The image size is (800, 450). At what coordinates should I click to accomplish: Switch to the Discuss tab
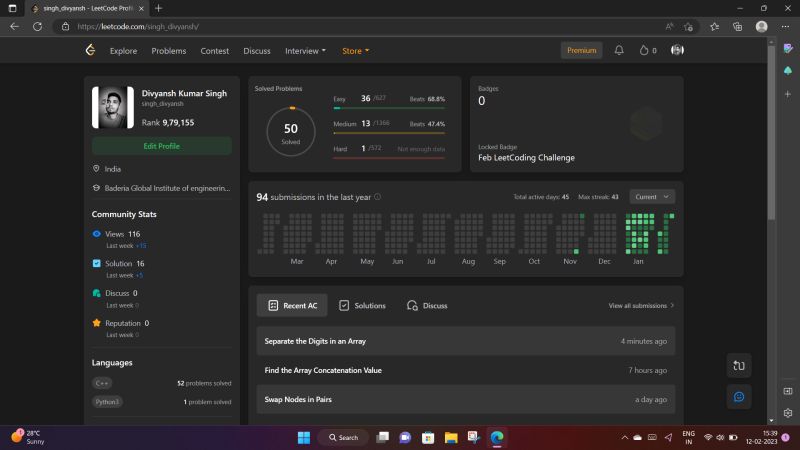coord(427,306)
